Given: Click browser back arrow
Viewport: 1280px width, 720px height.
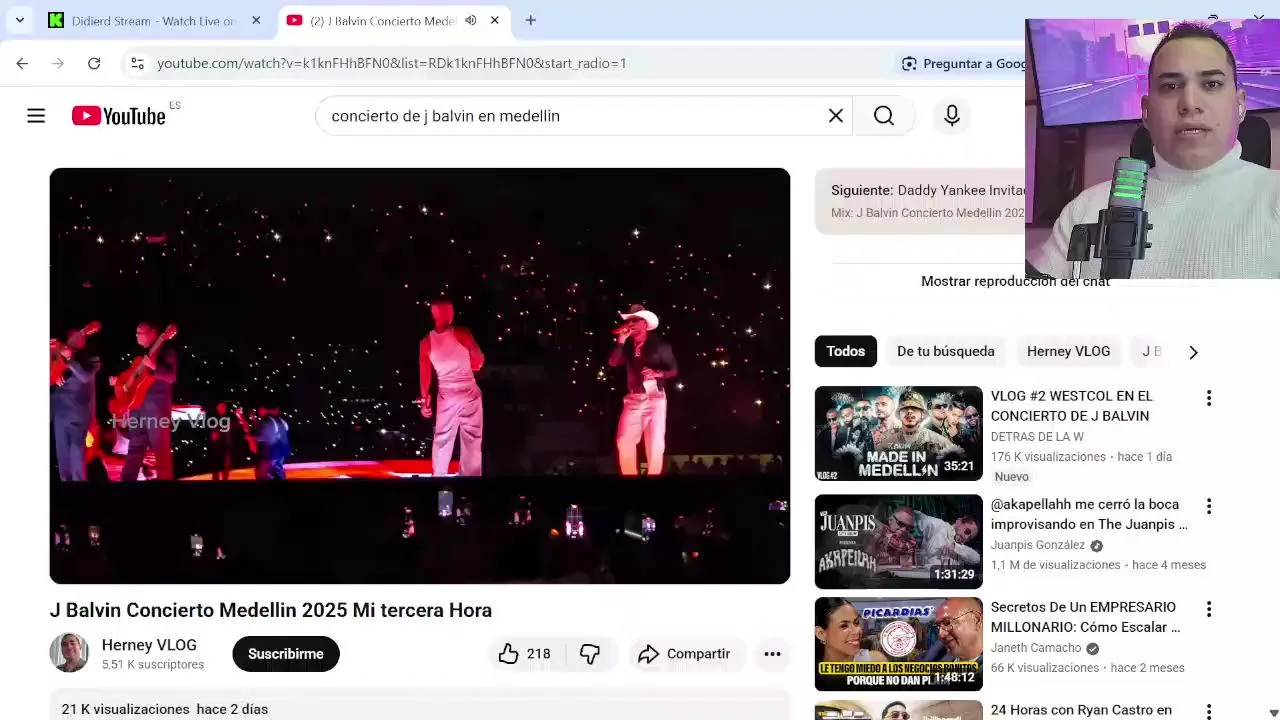Looking at the screenshot, I should (x=22, y=63).
